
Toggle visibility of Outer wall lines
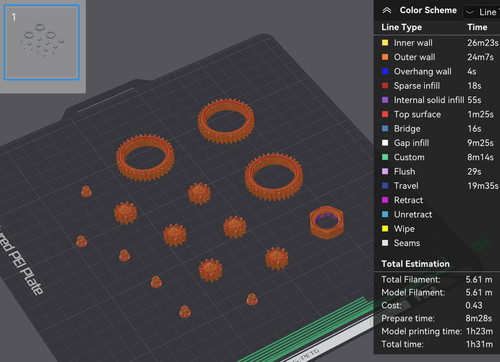[414, 57]
